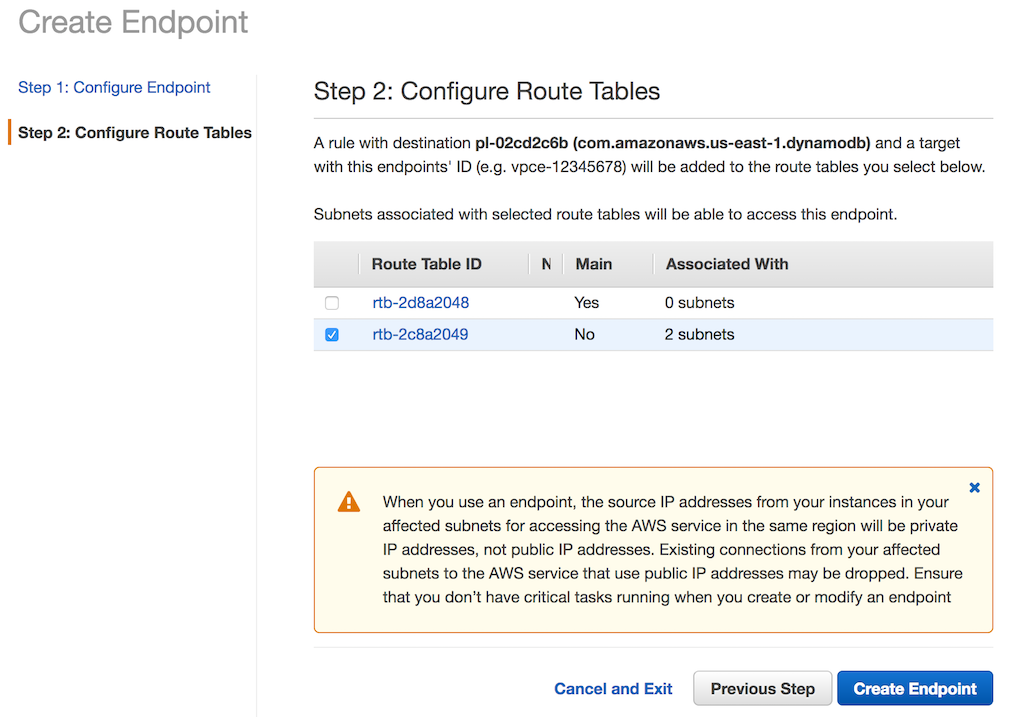The image size is (1024, 717).
Task: Uncheck the rtb-2c8a2049 route table checkbox
Action: click(332, 335)
